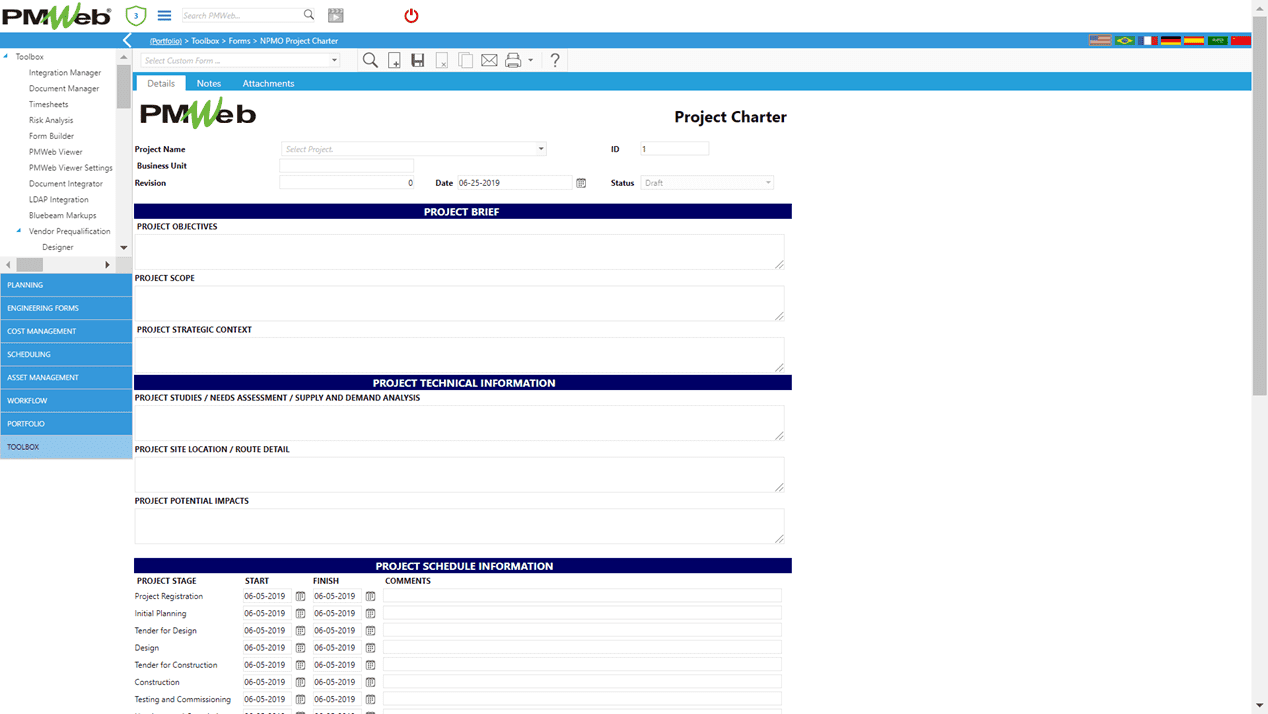Click the tree panel horizontal scroll-right arrow
The width and height of the screenshot is (1268, 714).
tap(107, 265)
